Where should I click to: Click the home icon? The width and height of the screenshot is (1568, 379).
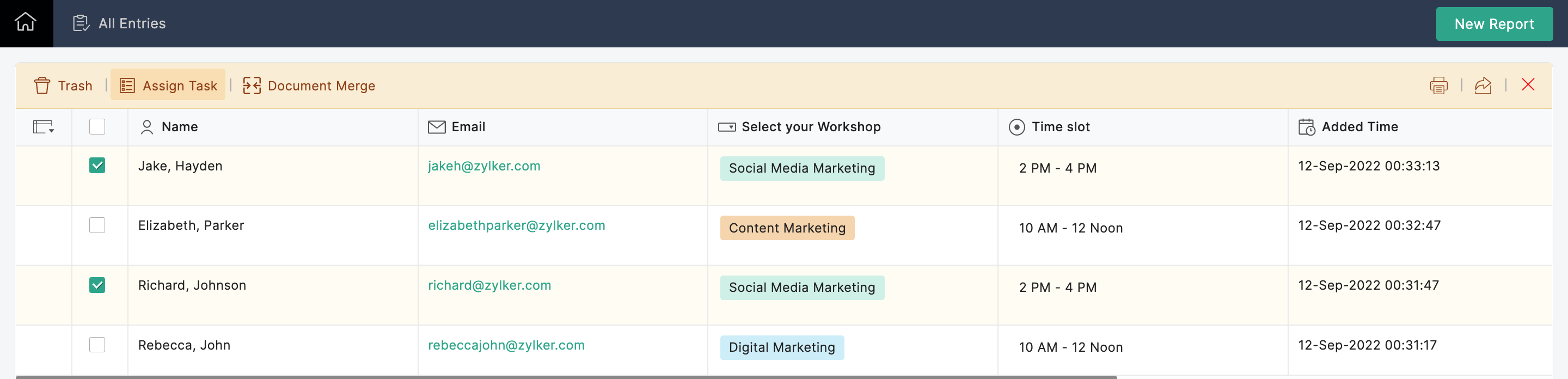(26, 23)
